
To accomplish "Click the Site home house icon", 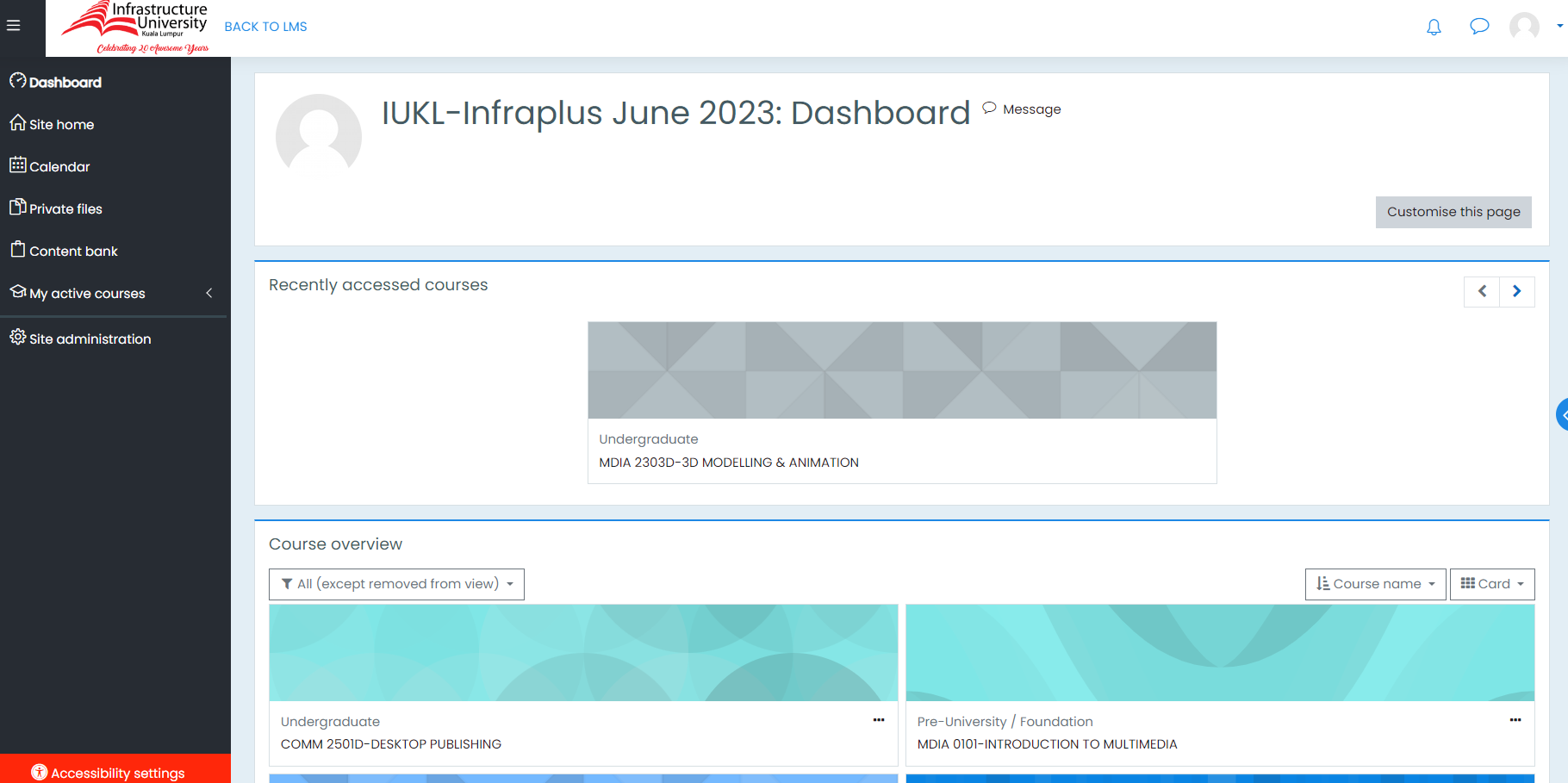I will click(17, 123).
